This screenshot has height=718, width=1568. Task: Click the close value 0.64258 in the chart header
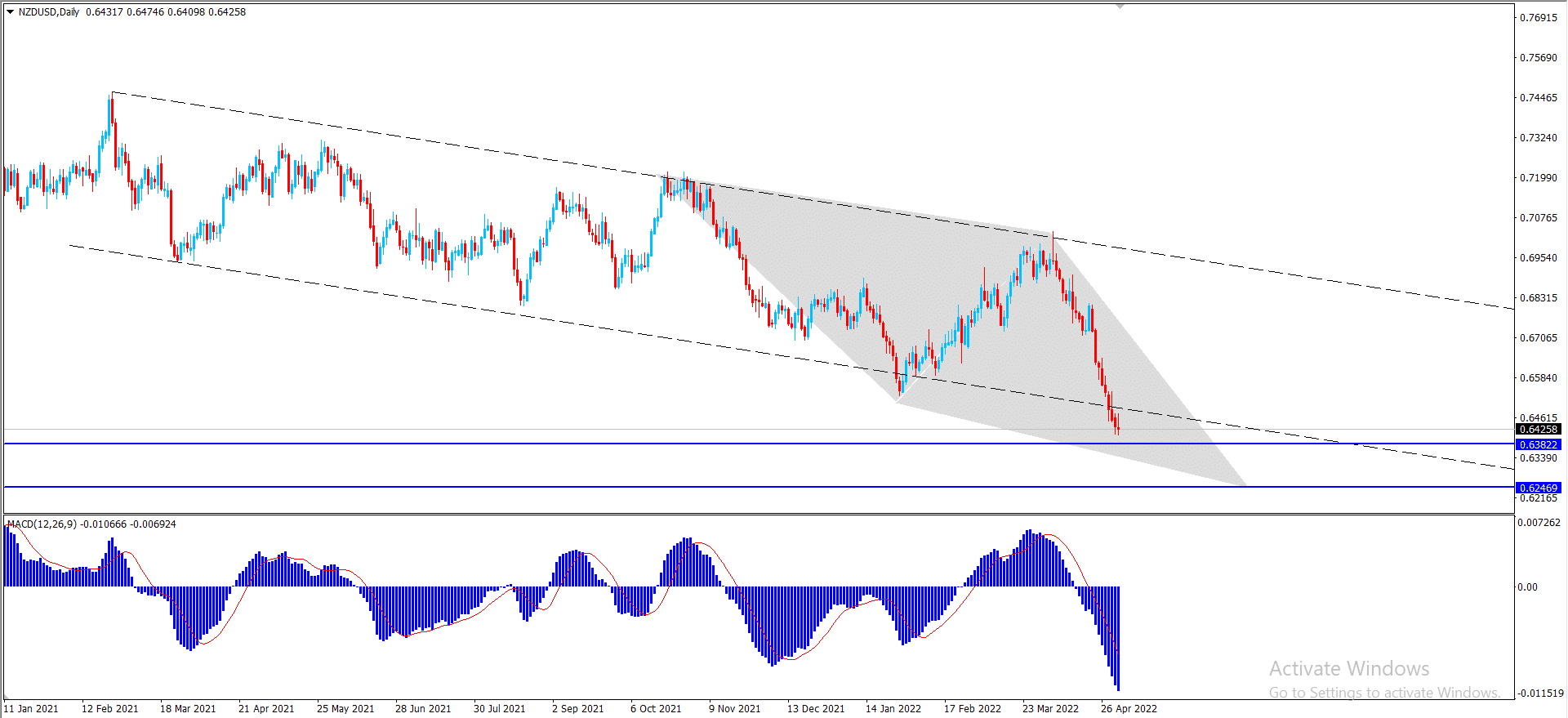[227, 12]
